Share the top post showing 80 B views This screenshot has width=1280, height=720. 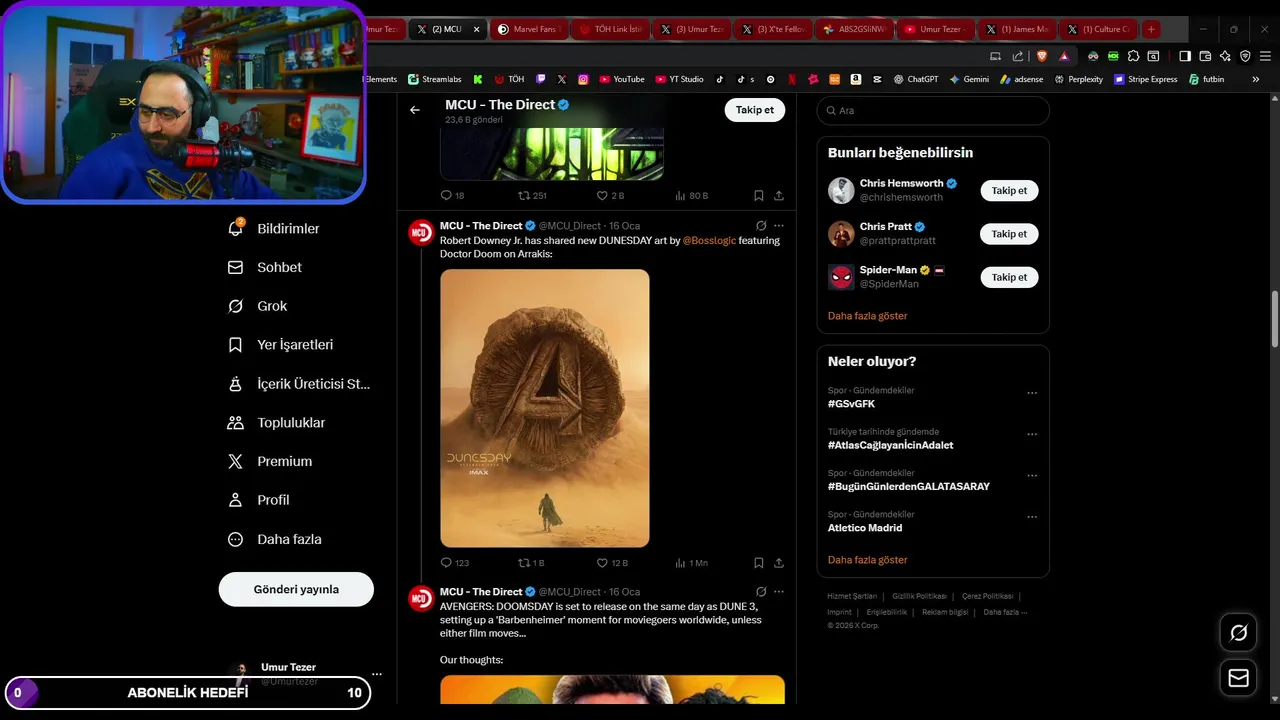click(x=779, y=196)
